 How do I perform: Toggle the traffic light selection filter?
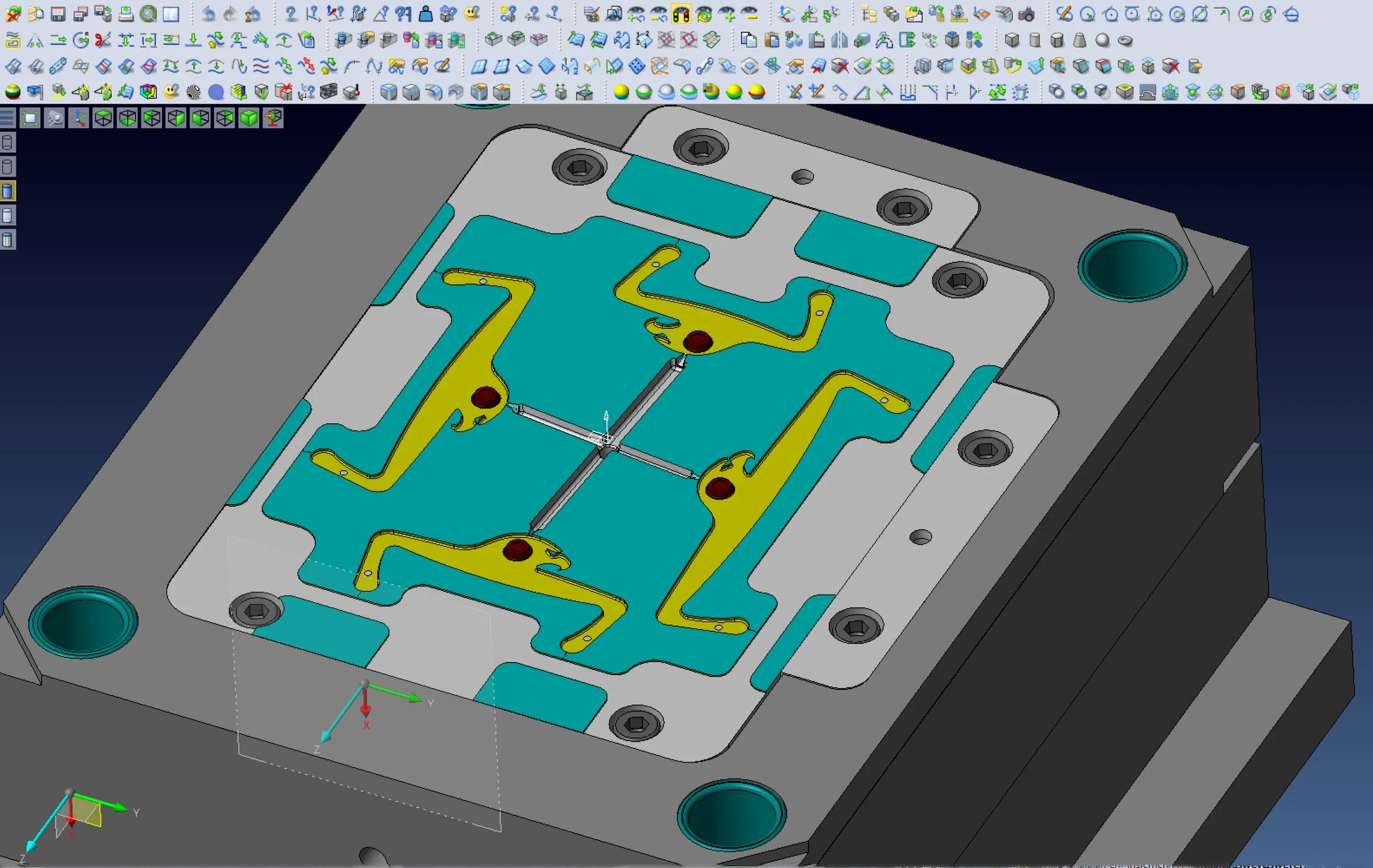click(x=681, y=14)
